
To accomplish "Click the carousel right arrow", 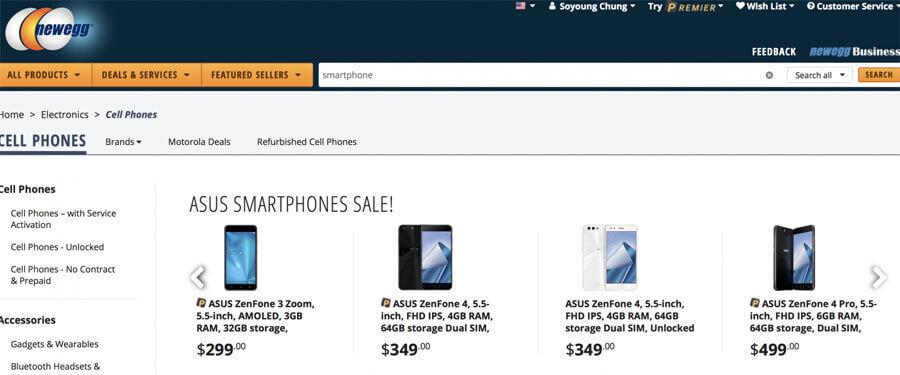I will pyautogui.click(x=878, y=277).
